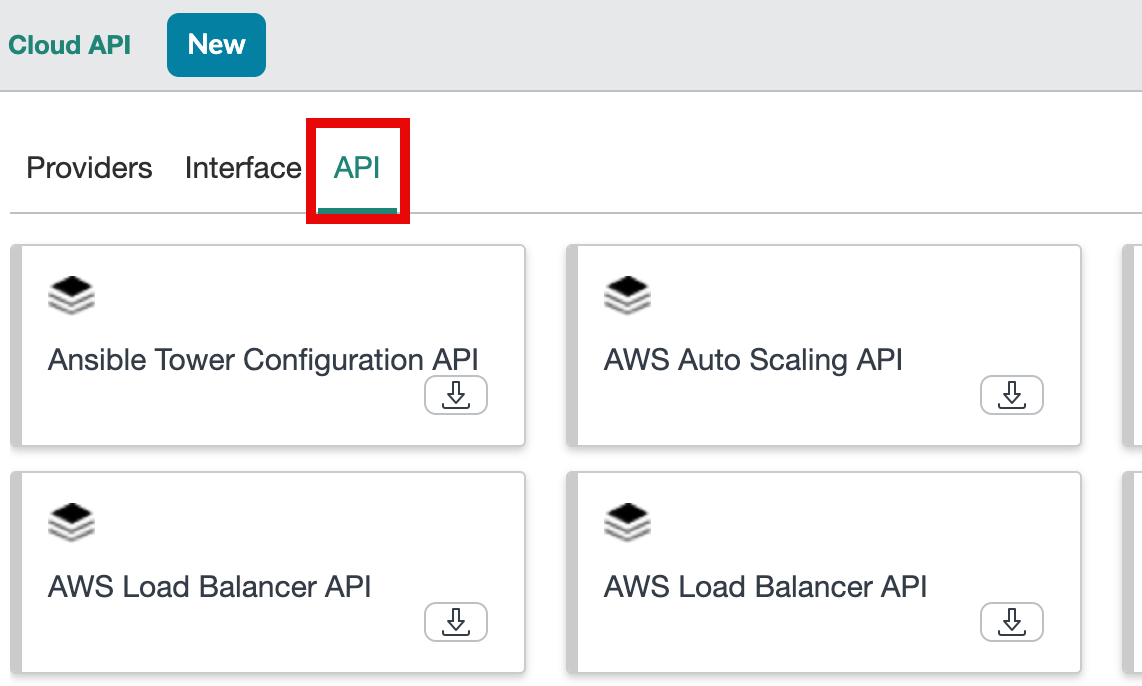The image size is (1142, 686).
Task: Download AWS Load Balancer API beneath Auto Scaling card
Action: click(1012, 622)
